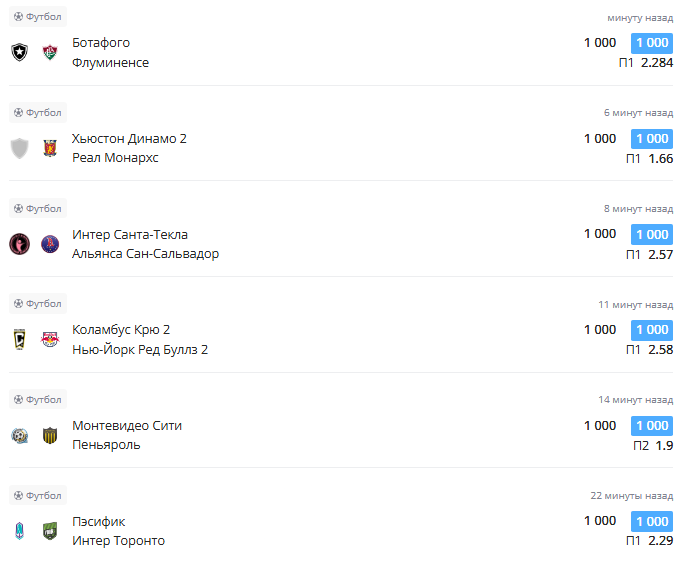Select the Футбол tag above Пэсифик match

[38, 495]
